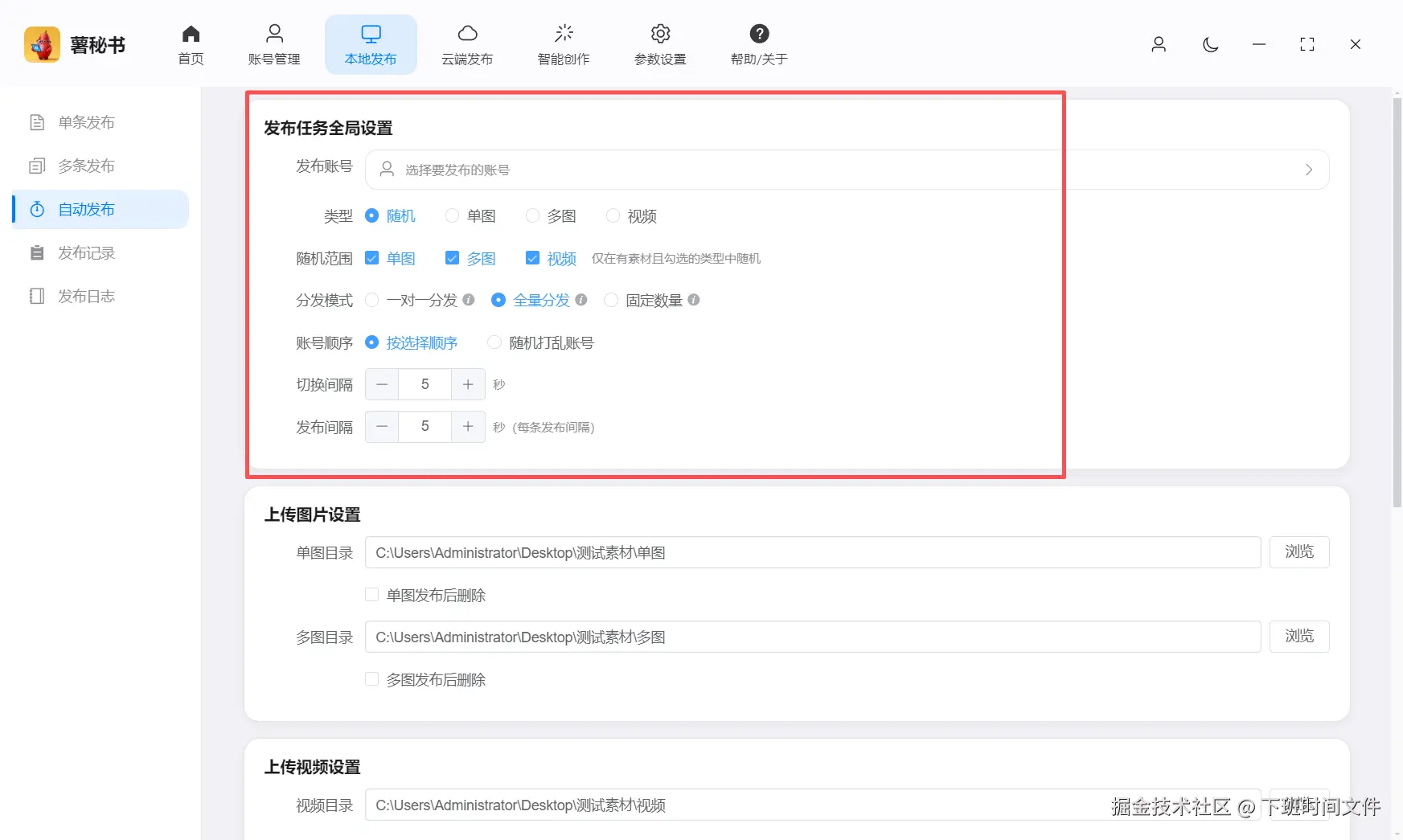Switch to 单条发布 in sidebar
Screen dimensions: 1403x840
pyautogui.click(x=85, y=121)
